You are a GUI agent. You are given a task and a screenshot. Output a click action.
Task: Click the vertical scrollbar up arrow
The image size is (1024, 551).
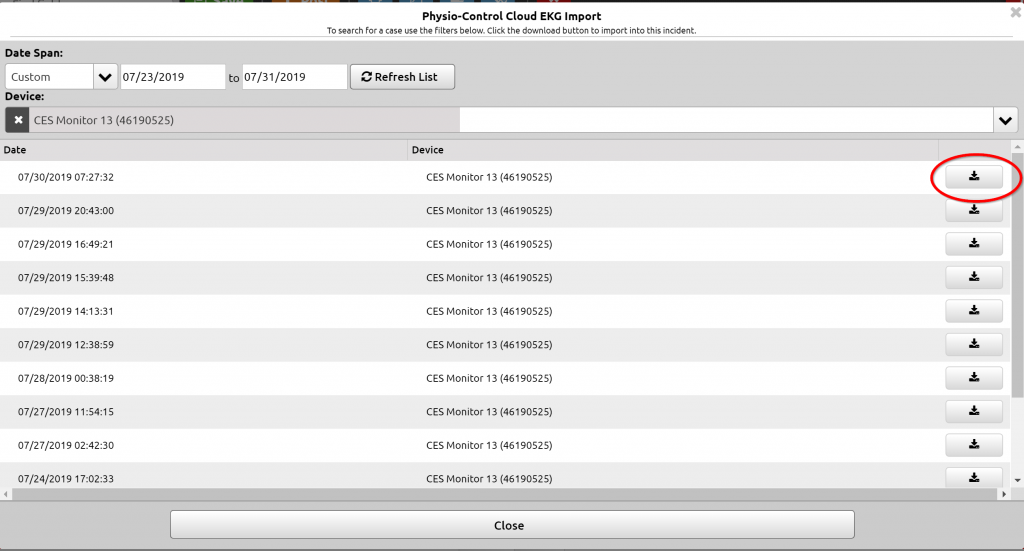[1017, 146]
